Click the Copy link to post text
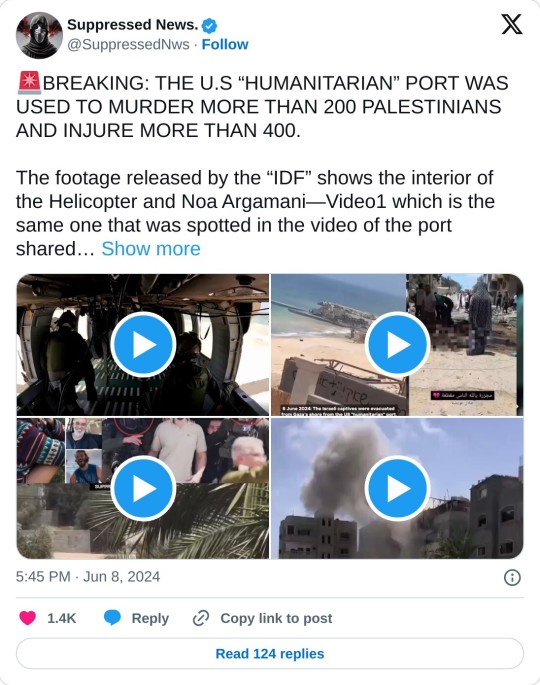The image size is (540, 685). coord(276,618)
